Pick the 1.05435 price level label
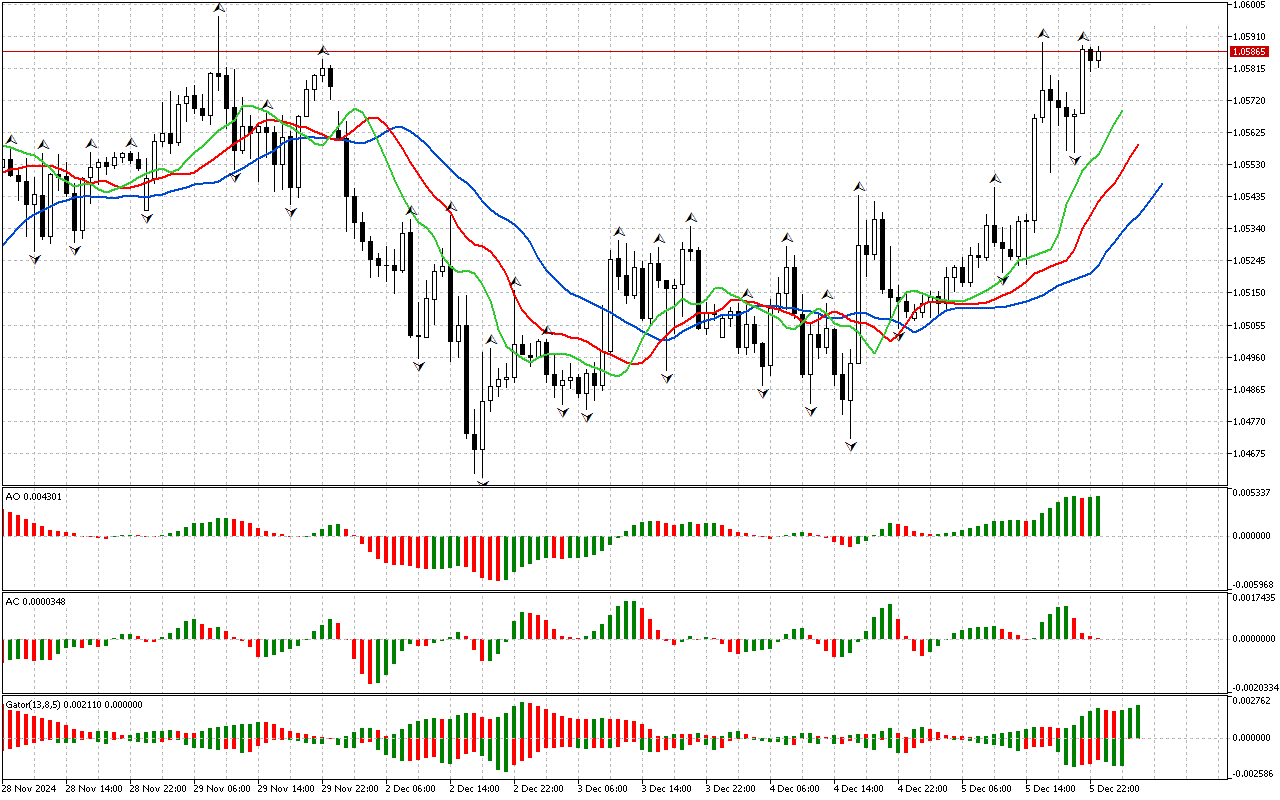This screenshot has width=1280, height=800. (1250, 197)
